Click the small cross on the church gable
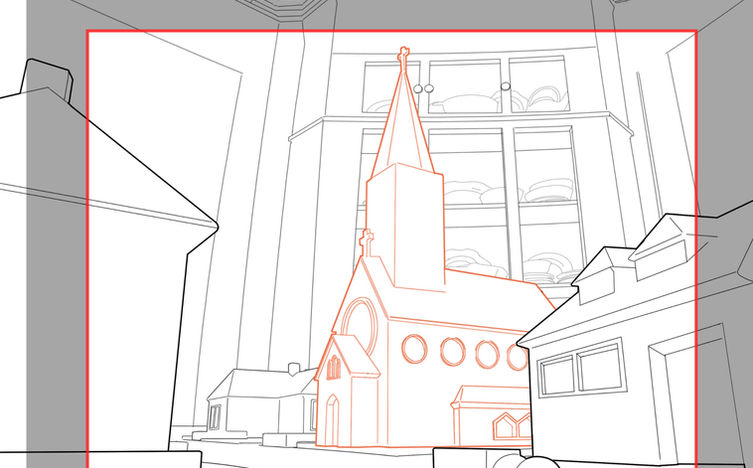753x468 pixels. point(367,242)
